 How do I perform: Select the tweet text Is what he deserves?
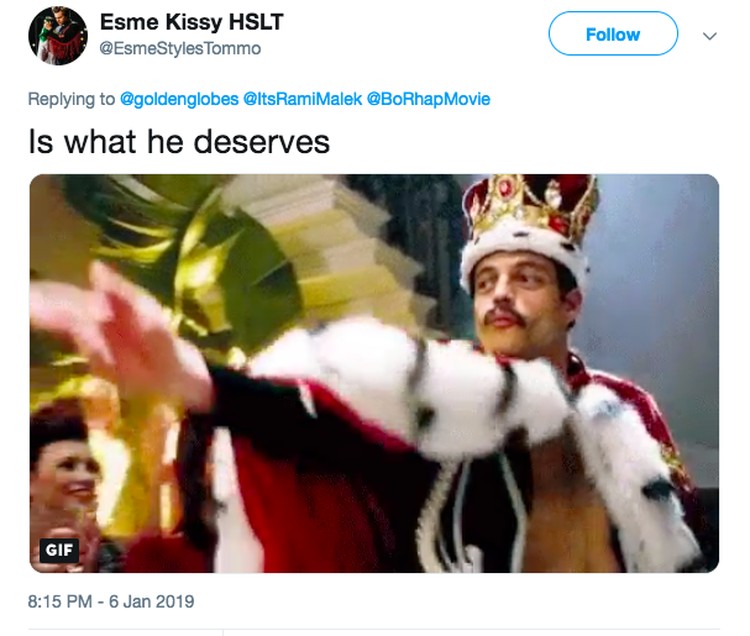pos(179,142)
